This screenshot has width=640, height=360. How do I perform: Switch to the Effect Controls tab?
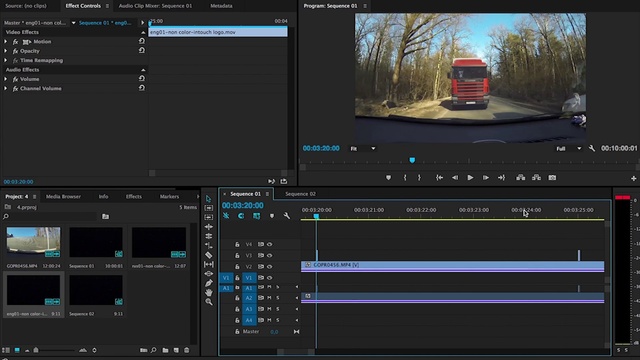coord(83,6)
